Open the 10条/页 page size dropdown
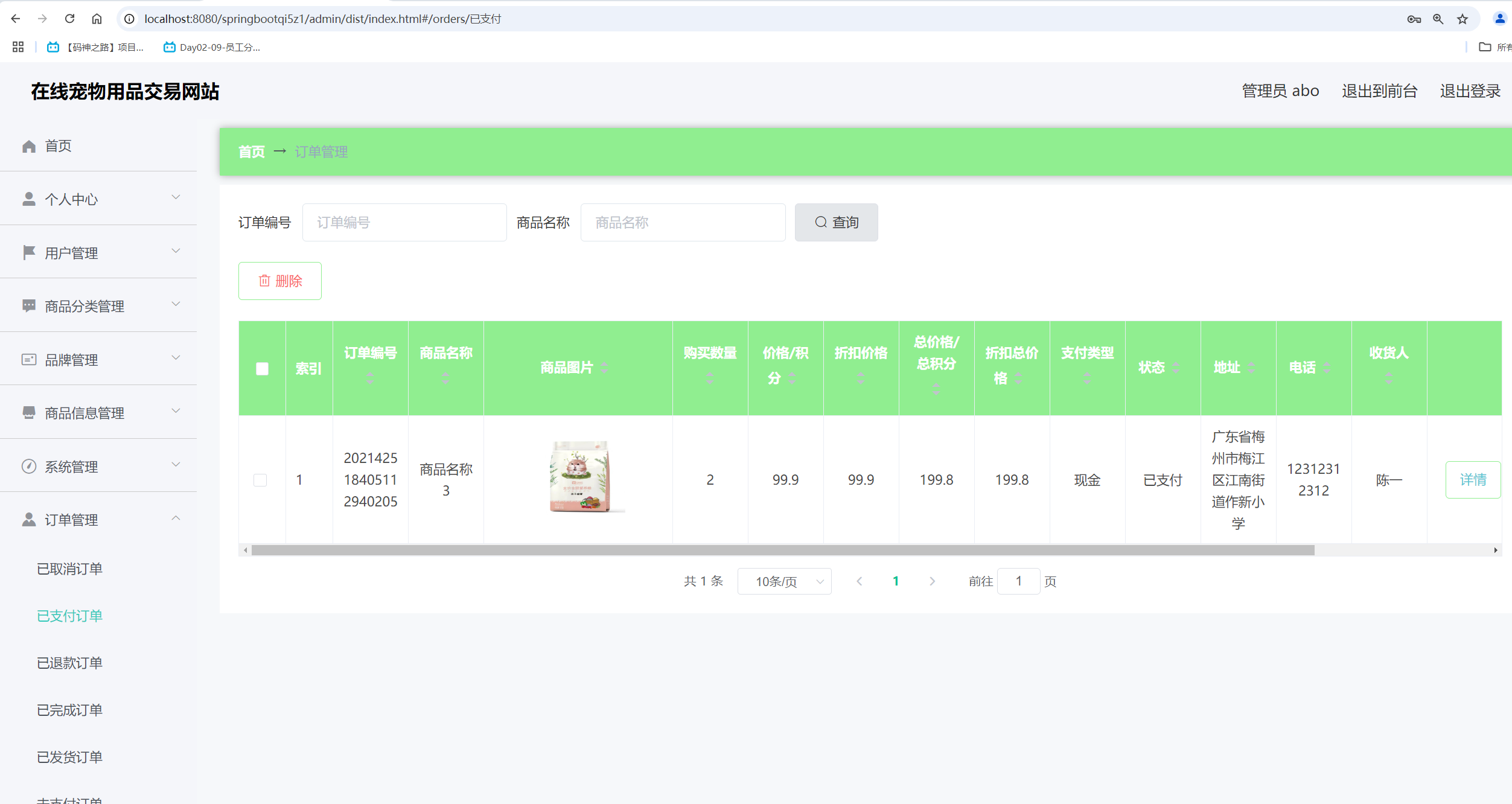1512x804 pixels. tap(784, 581)
